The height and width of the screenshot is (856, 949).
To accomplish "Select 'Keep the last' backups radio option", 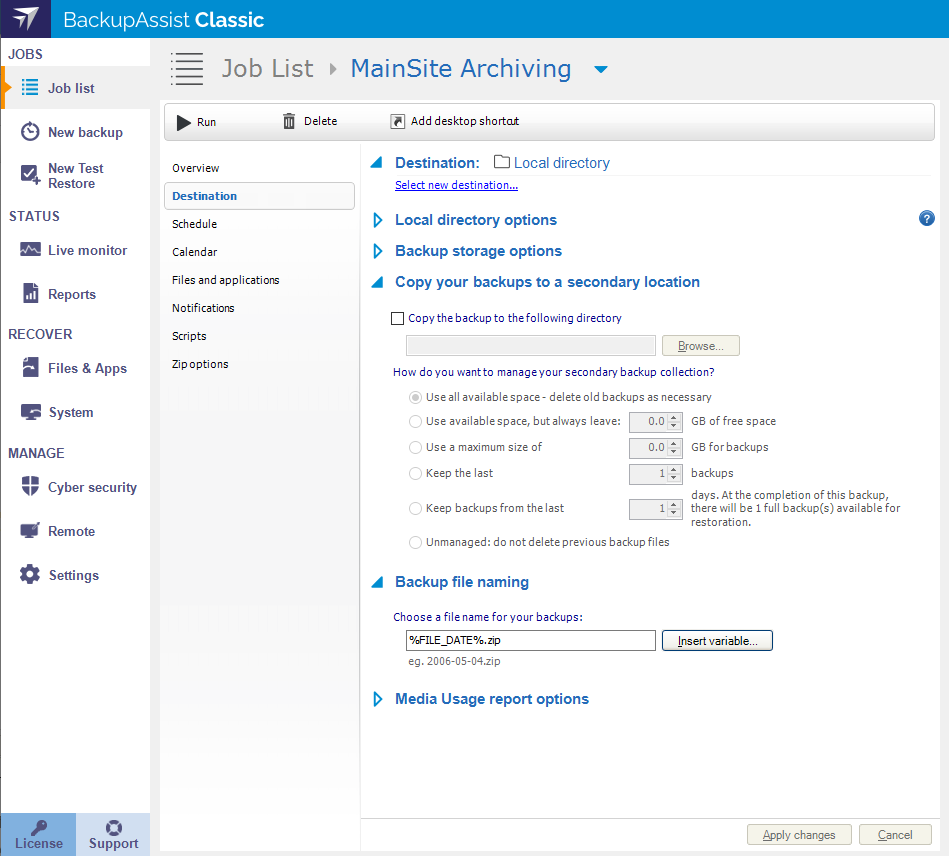I will (415, 474).
